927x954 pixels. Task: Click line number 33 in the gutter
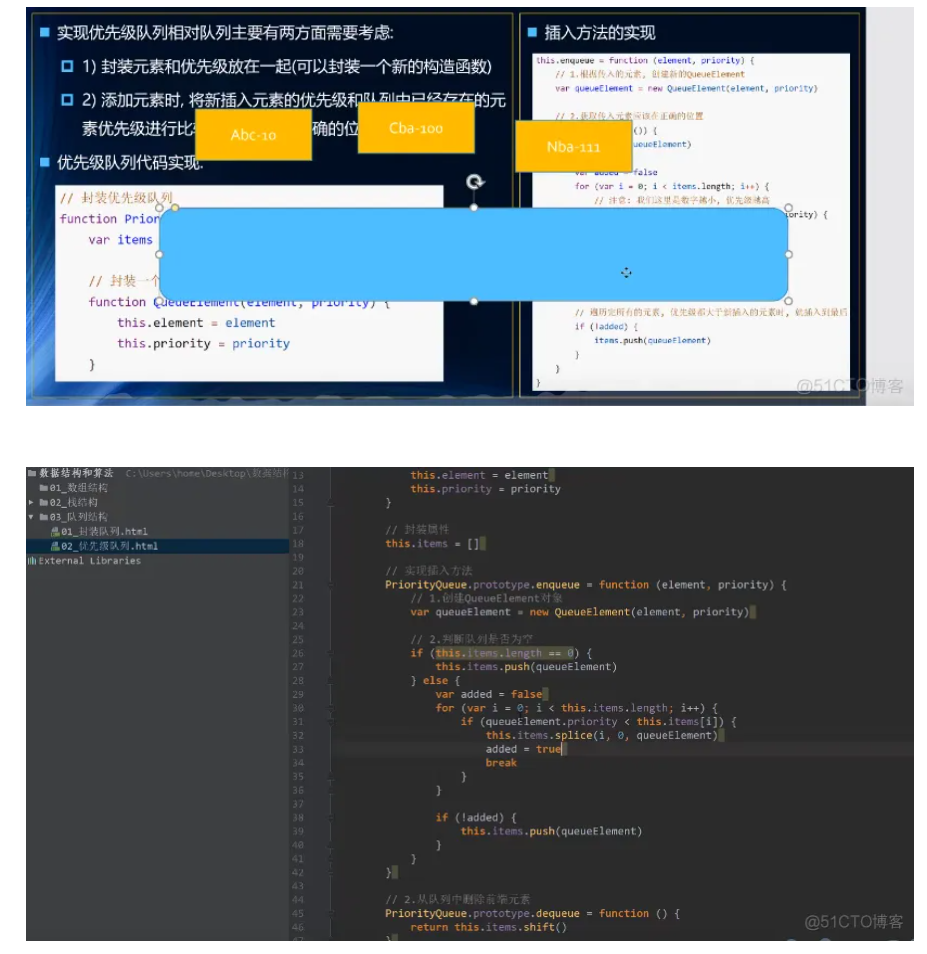point(297,749)
